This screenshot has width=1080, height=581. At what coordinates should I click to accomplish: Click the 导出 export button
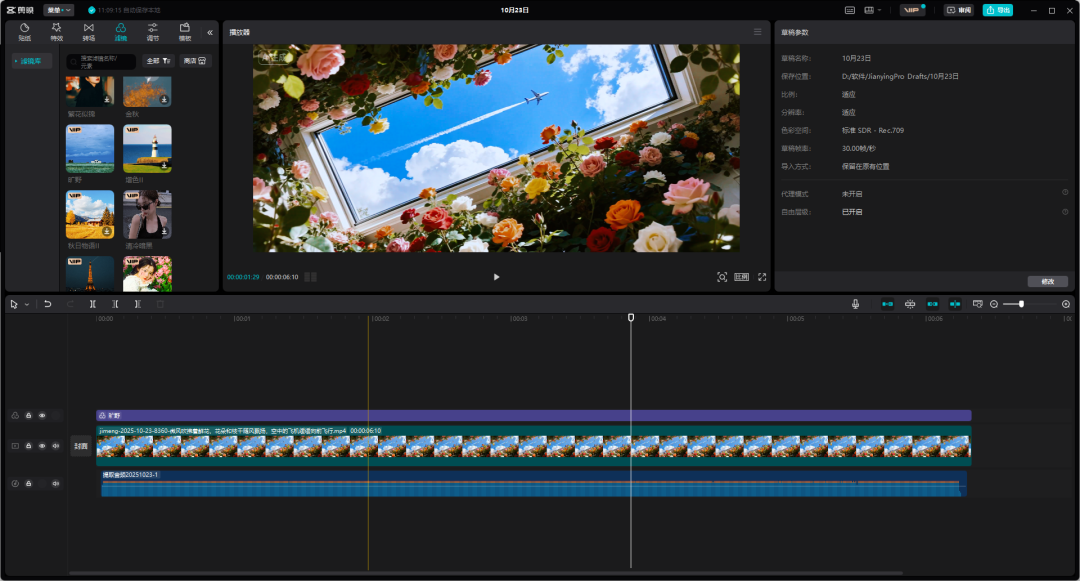pyautogui.click(x=997, y=10)
